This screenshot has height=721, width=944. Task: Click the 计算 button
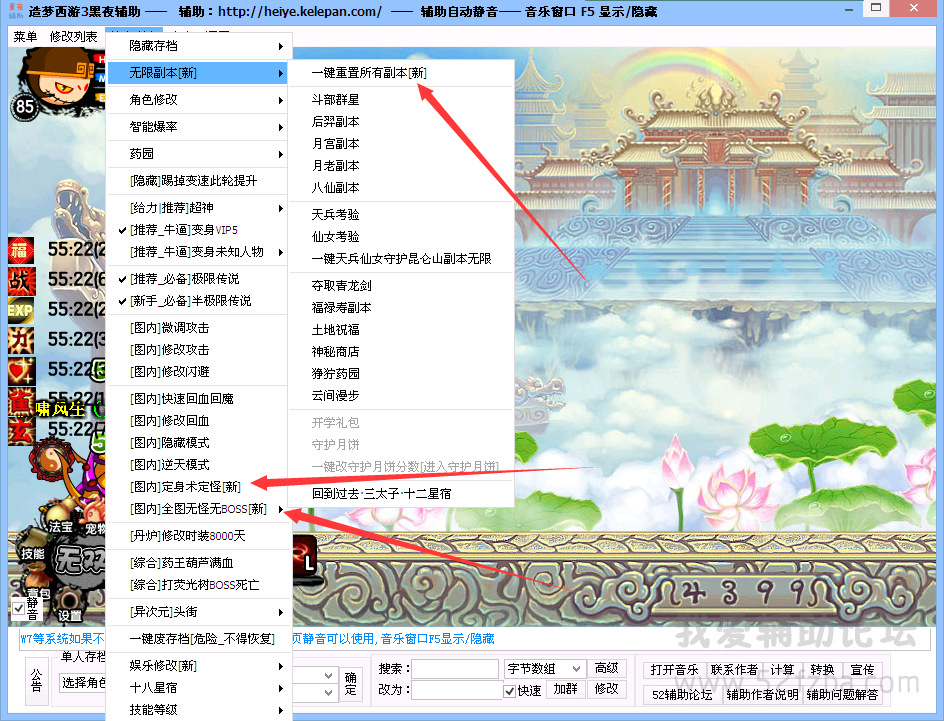pyautogui.click(x=782, y=670)
